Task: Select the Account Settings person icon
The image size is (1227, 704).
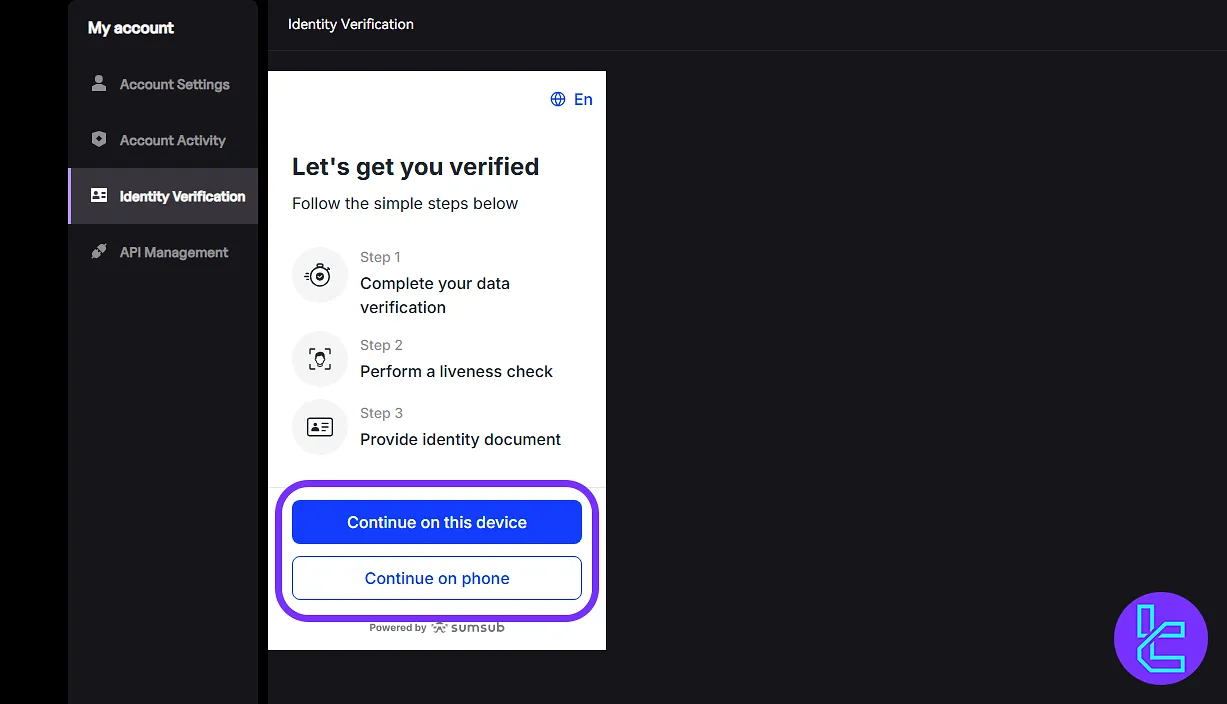Action: [98, 84]
